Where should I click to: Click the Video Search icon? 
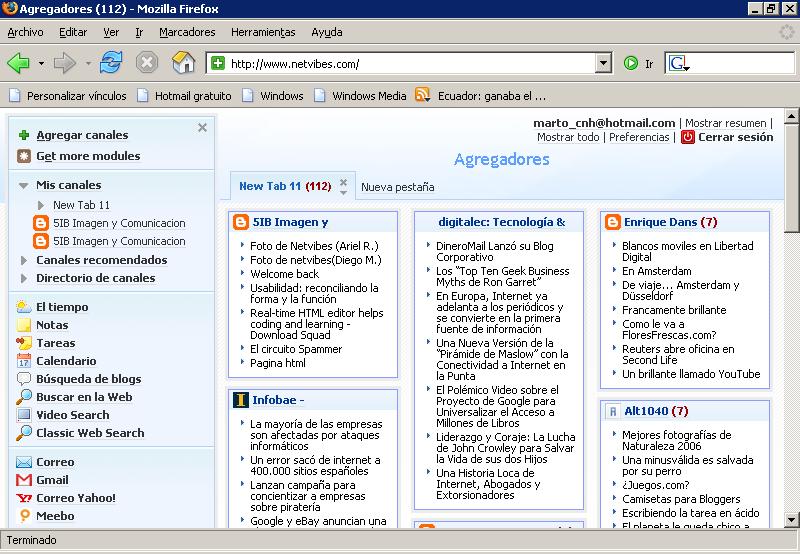point(23,415)
